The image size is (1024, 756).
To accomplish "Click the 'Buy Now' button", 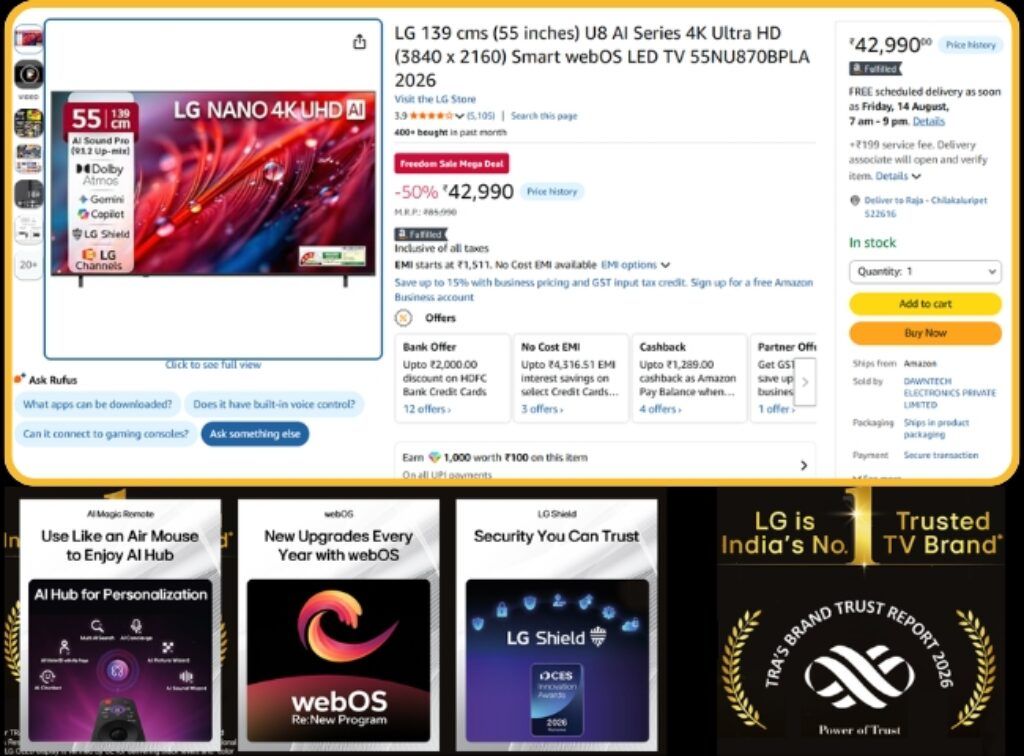I will pos(925,333).
